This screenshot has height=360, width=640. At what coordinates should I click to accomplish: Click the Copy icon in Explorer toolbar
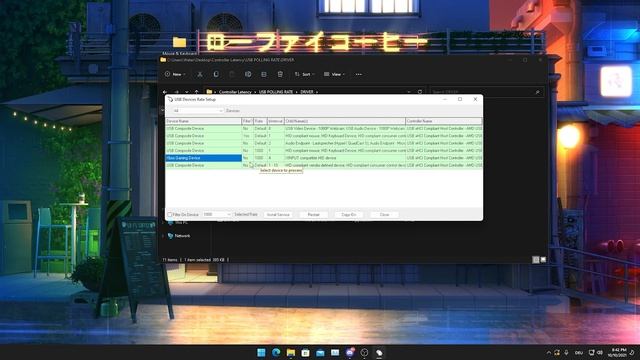point(216,74)
